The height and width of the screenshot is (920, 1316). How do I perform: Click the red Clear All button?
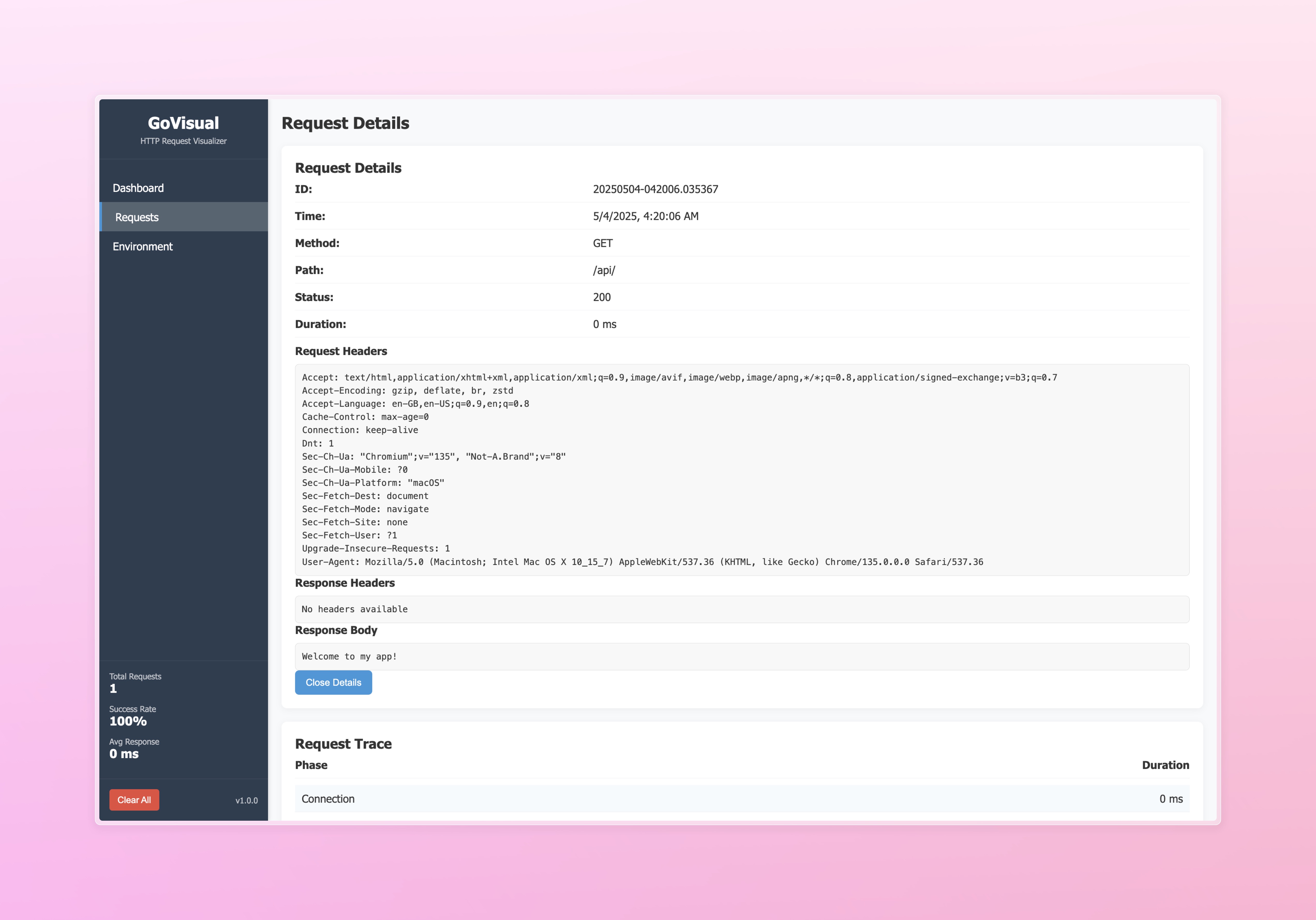134,800
